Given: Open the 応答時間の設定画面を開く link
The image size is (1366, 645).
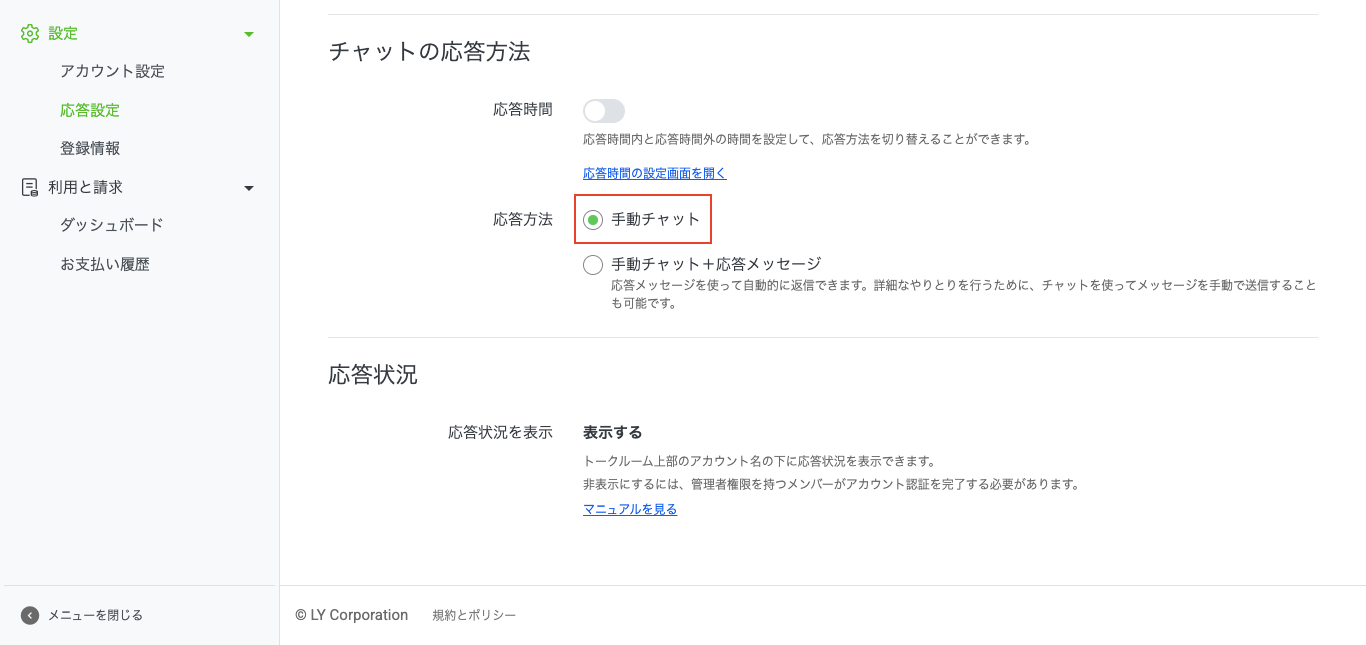Looking at the screenshot, I should [x=654, y=173].
